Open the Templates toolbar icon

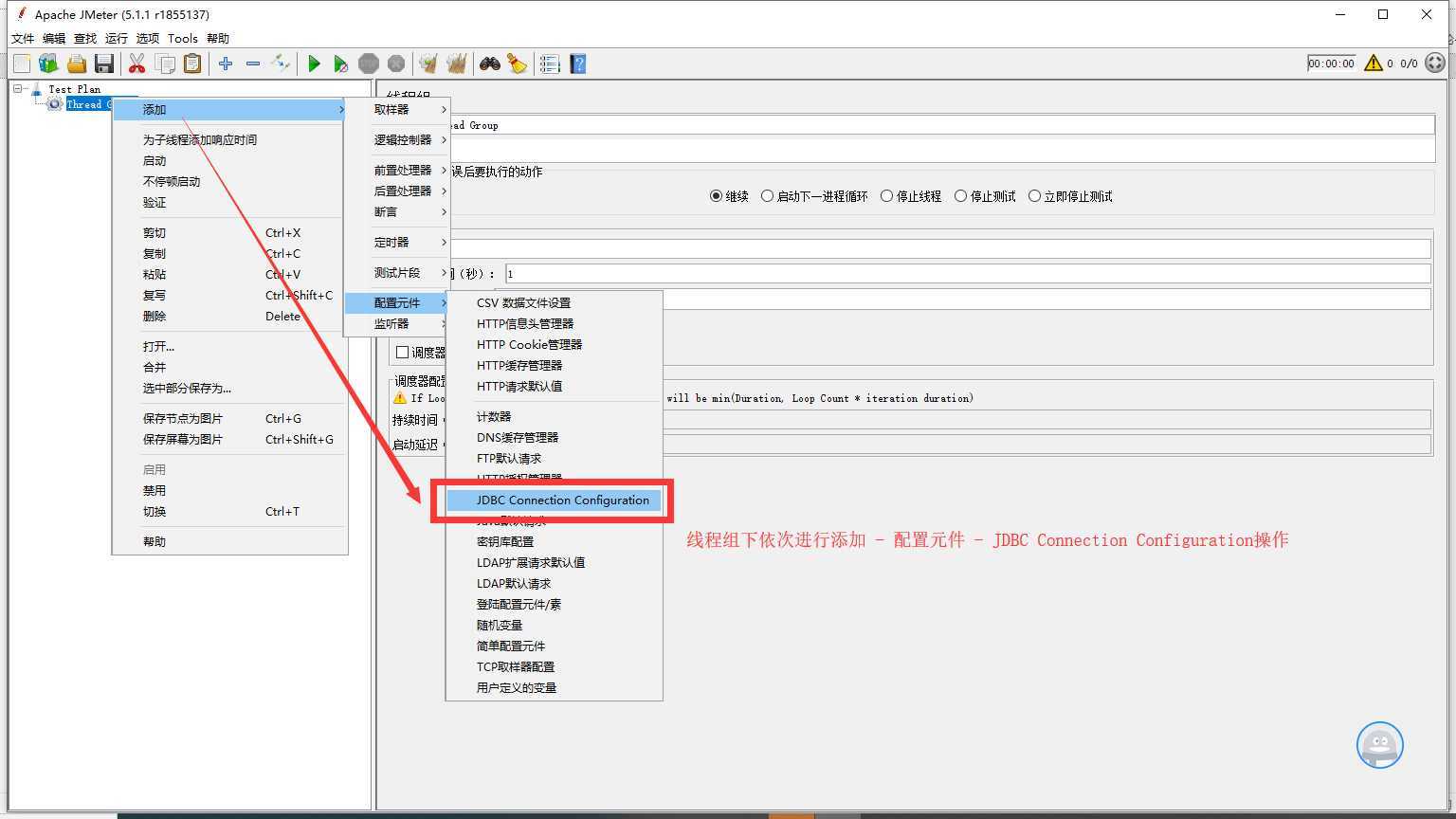[x=48, y=64]
